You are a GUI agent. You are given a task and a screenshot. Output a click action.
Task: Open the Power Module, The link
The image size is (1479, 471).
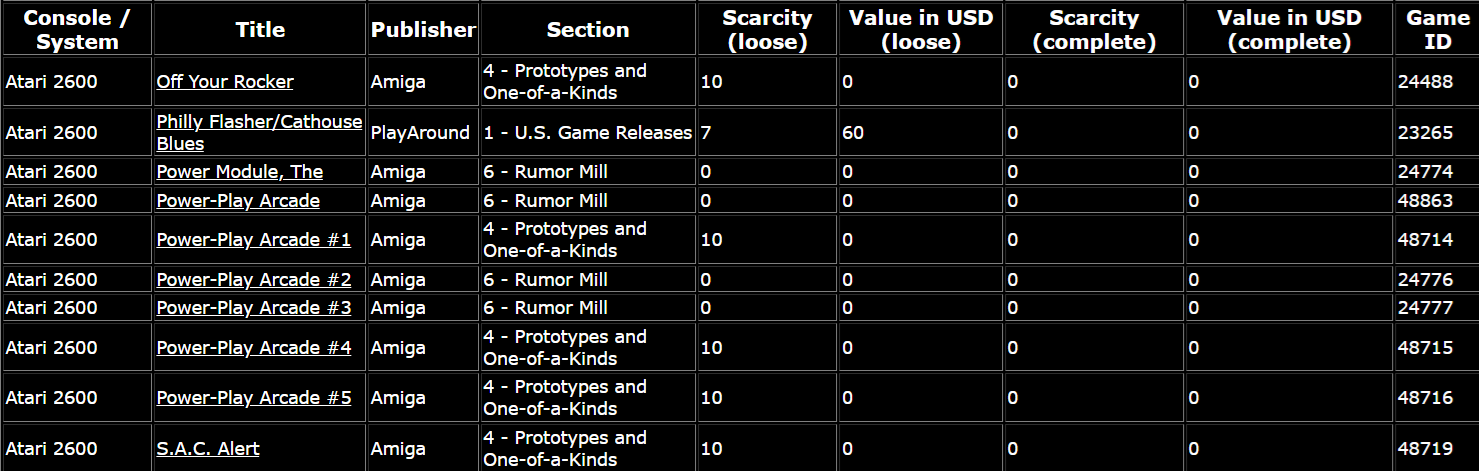coord(239,172)
